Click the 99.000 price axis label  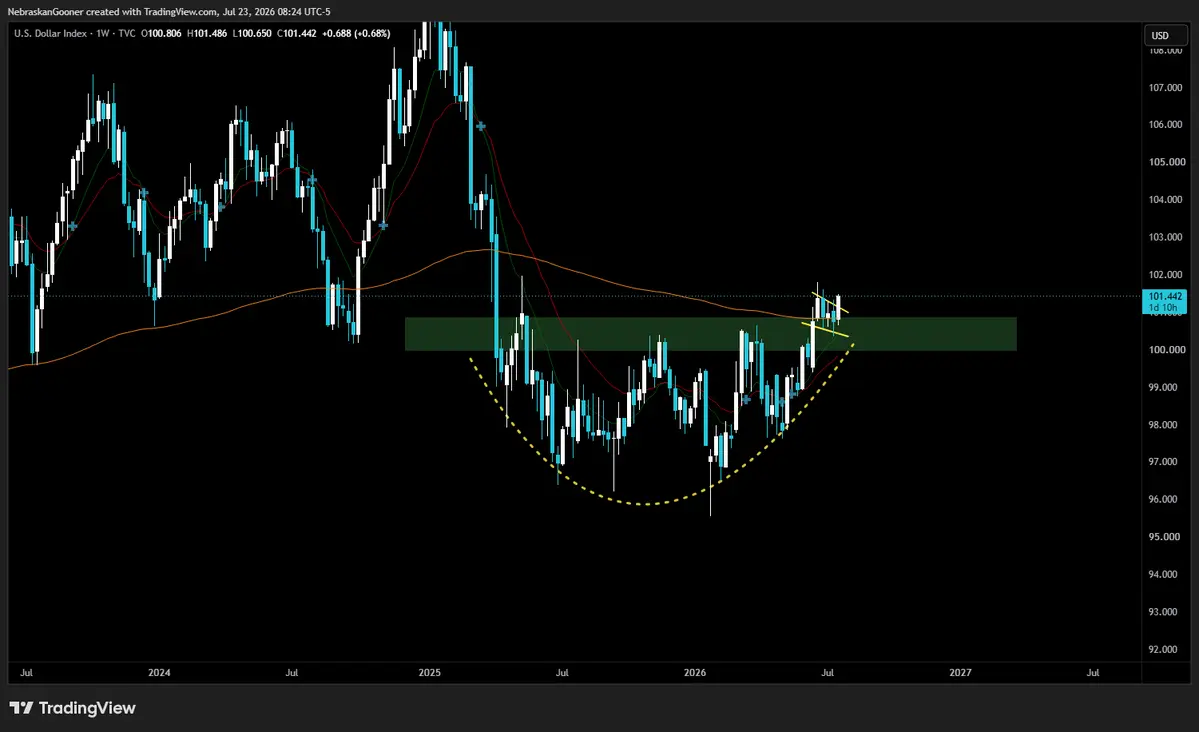pos(1163,388)
